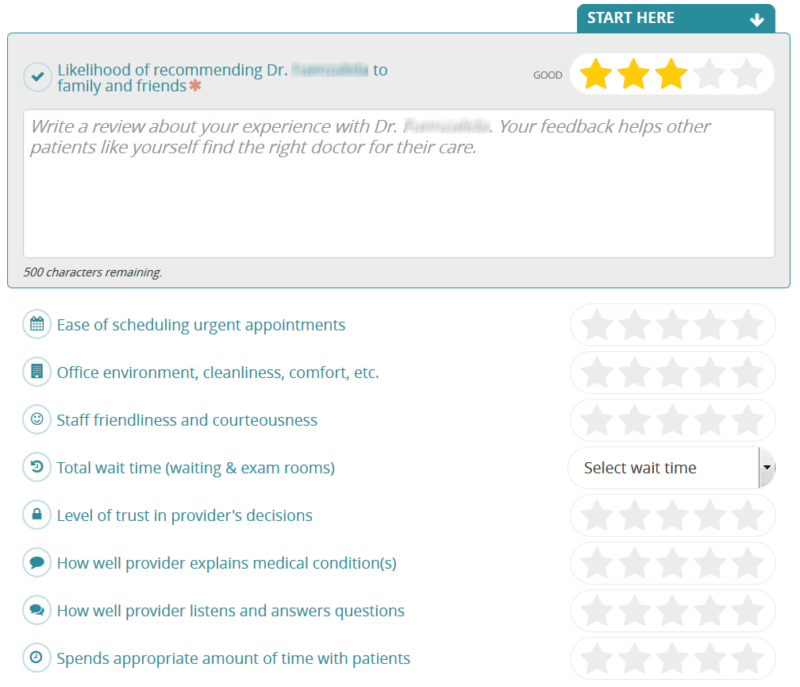Expand the START HERE section with its down arrow
Viewport: 800px width, 687px height.
point(757,18)
